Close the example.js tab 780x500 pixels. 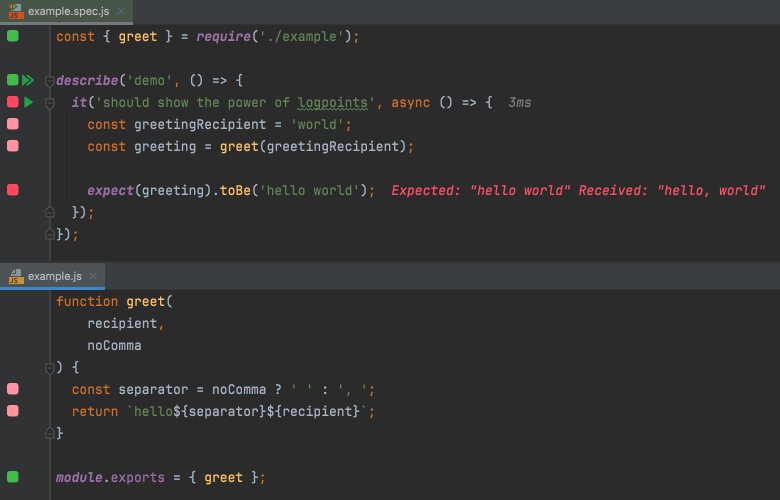pyautogui.click(x=93, y=276)
